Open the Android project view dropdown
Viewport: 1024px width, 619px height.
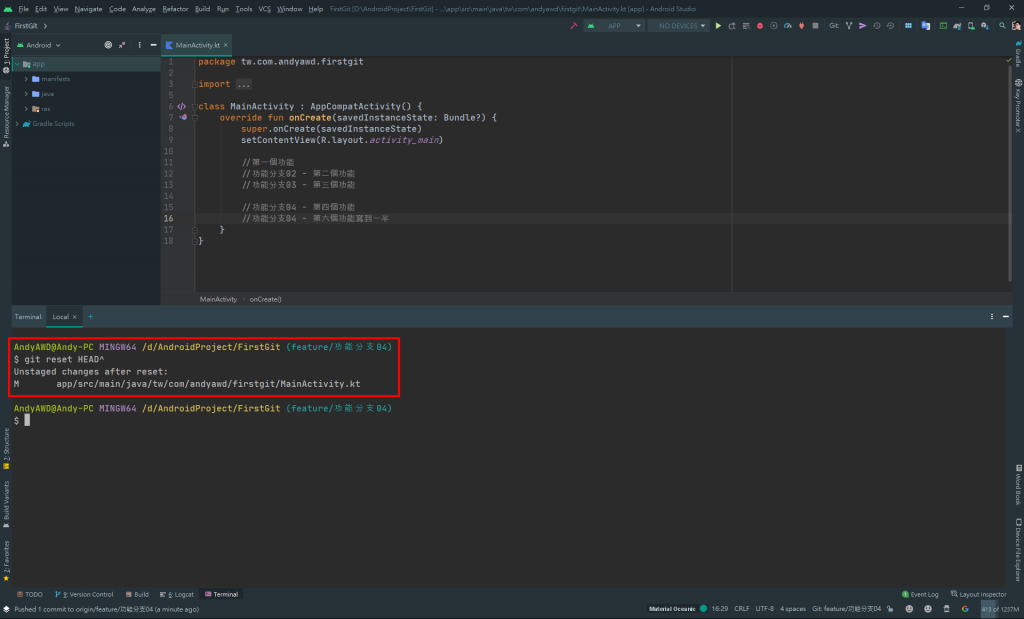39,45
